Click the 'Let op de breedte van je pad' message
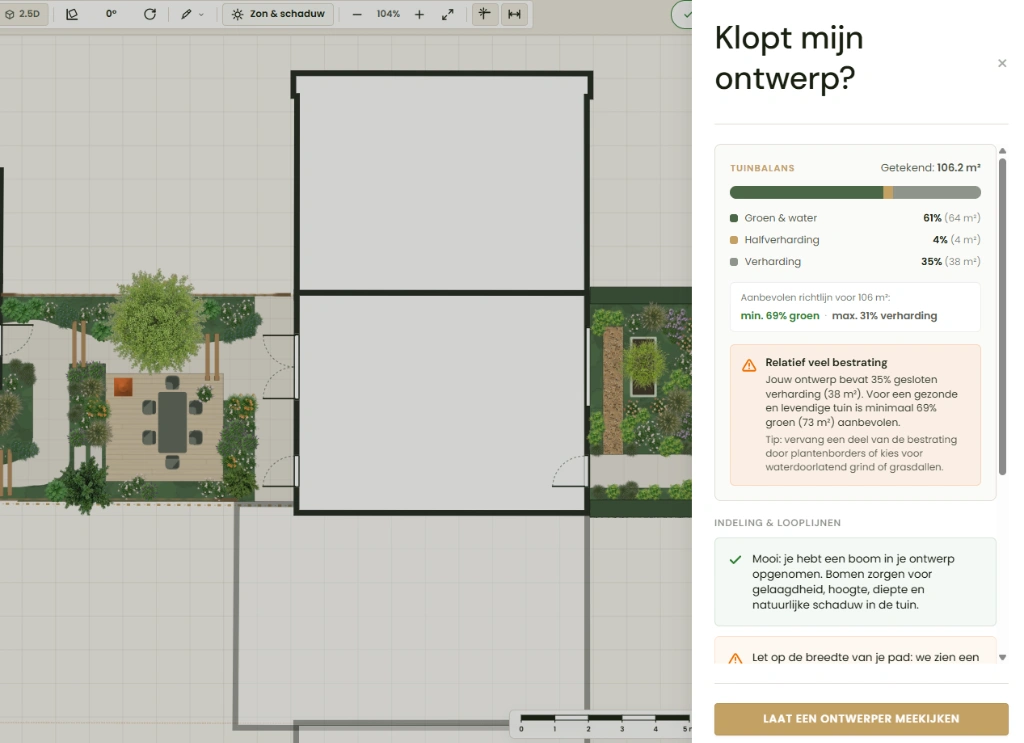 point(865,657)
